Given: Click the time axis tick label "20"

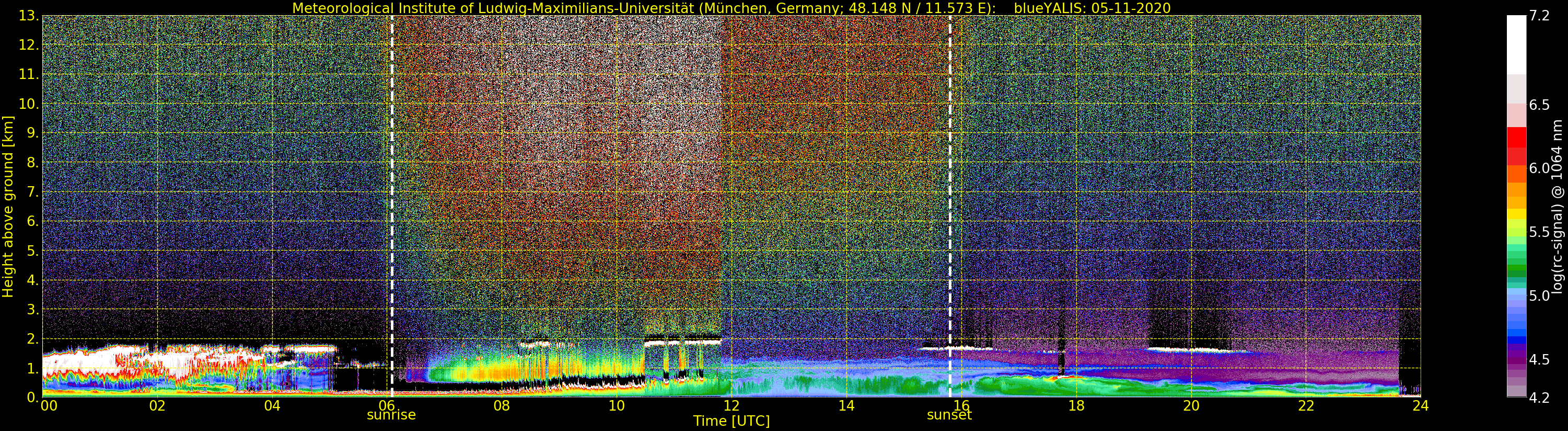Looking at the screenshot, I should coord(1191,406).
